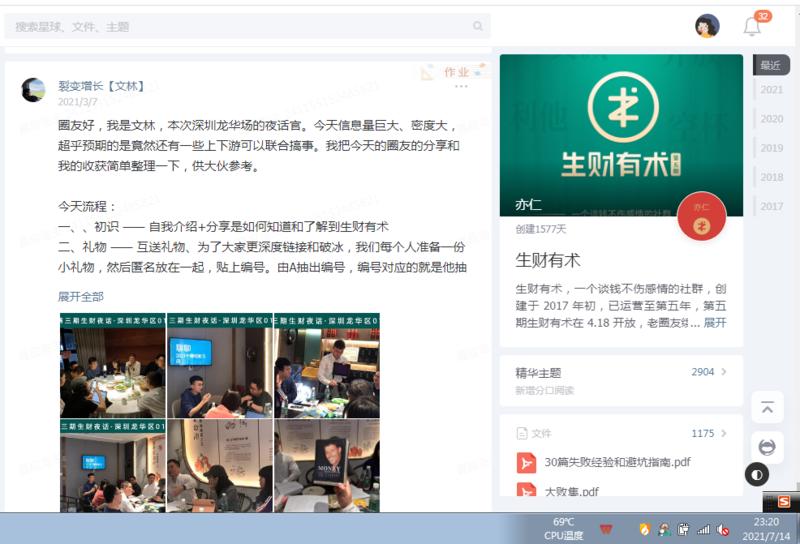Click the 生财有术 group title
800x544 pixels.
(547, 260)
